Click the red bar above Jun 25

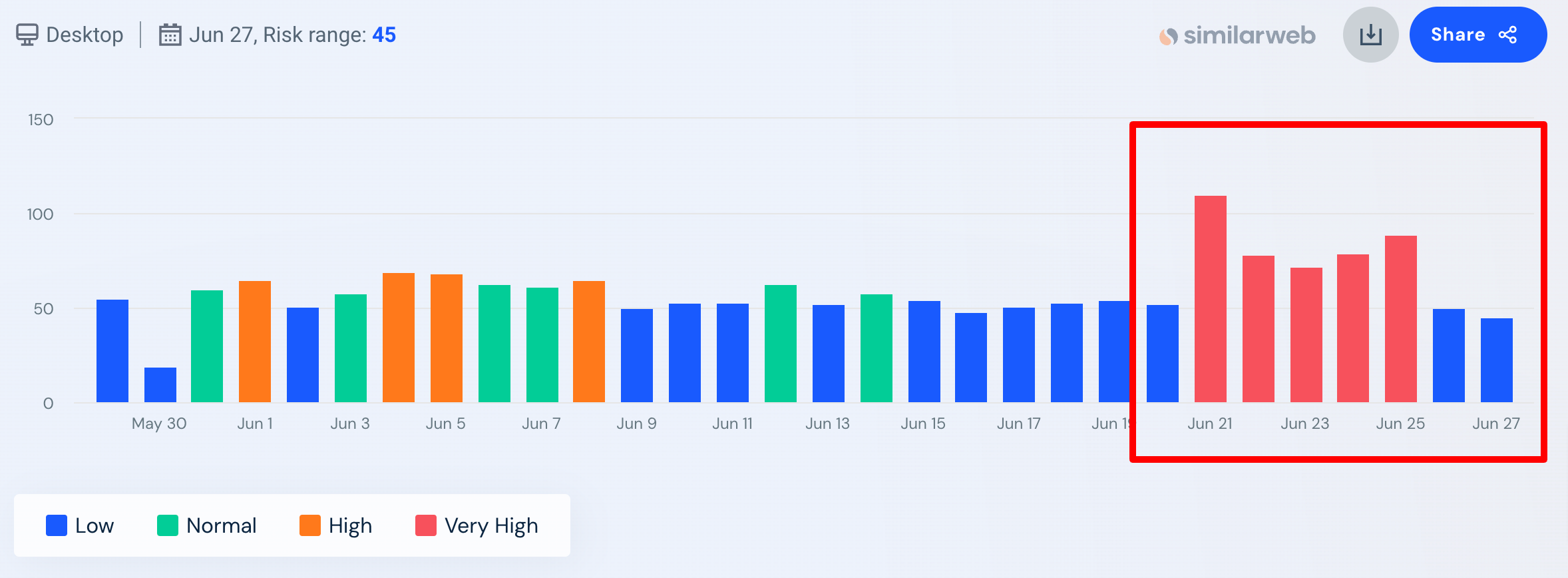coord(1400,319)
